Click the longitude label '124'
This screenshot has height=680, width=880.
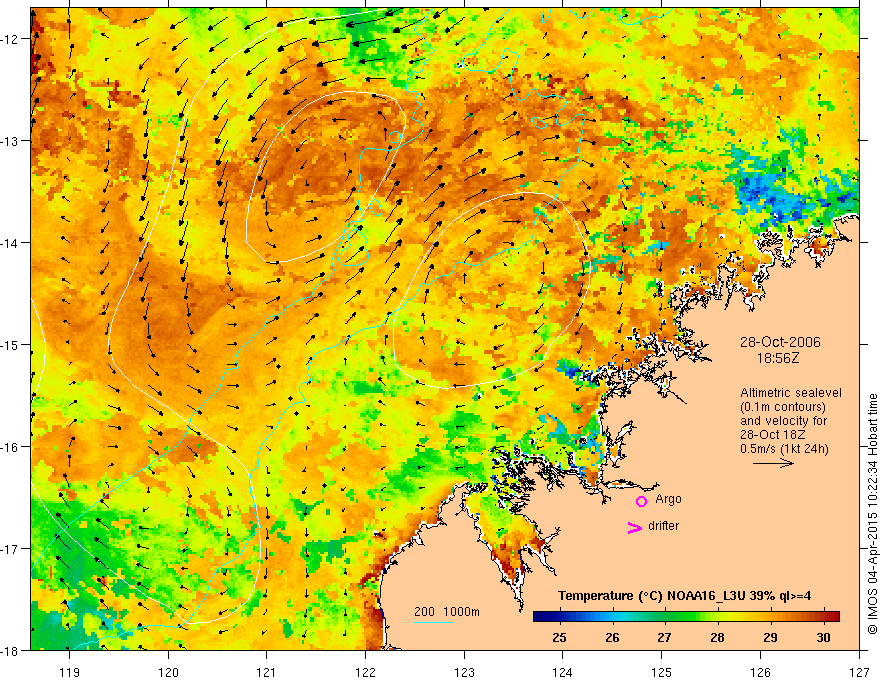point(563,672)
